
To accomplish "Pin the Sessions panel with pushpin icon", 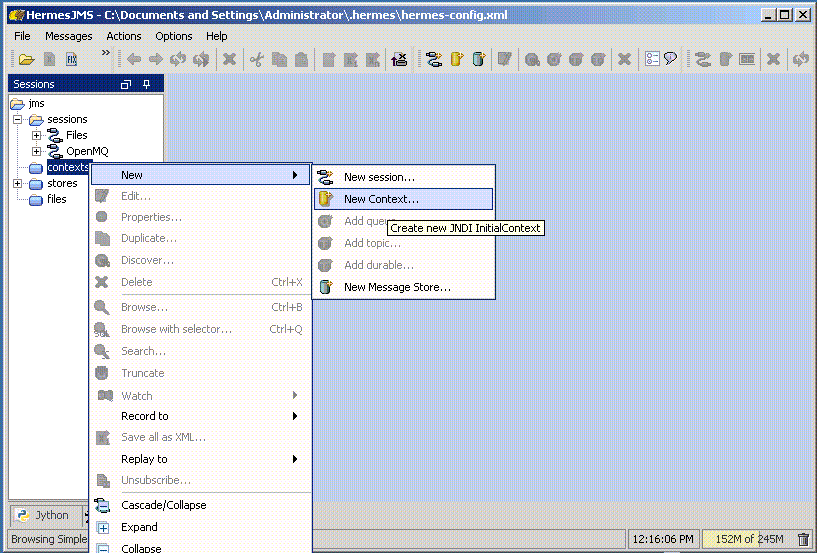I will 147,85.
